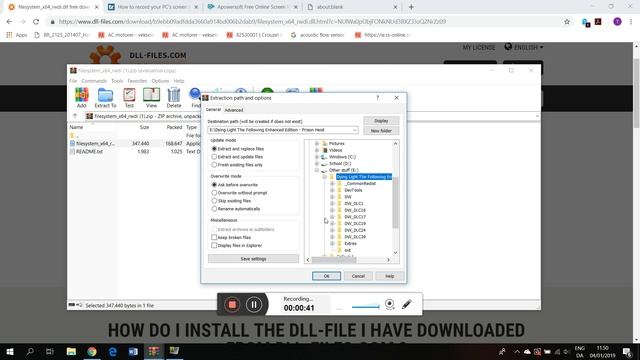Screen dimensions: 640x360
Task: Enable Display files in Explorer checkbox
Action: 214,245
